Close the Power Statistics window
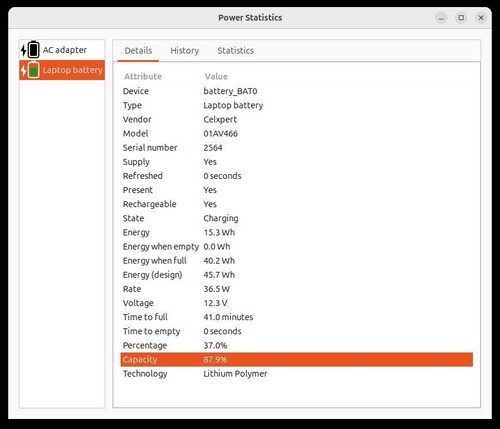Image resolution: width=500 pixels, height=429 pixels. point(481,18)
